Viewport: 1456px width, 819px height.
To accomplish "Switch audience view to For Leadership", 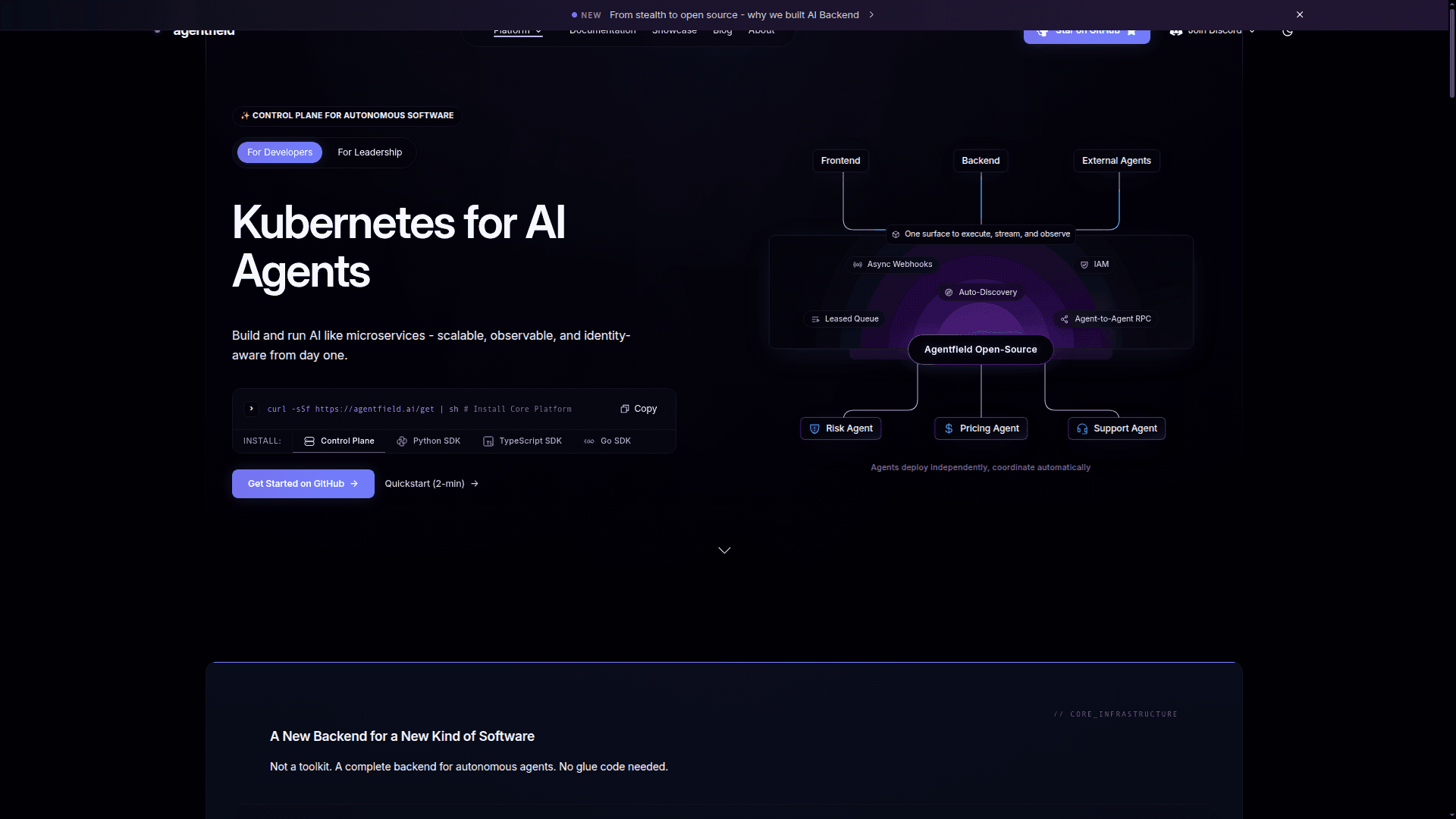I will 369,152.
